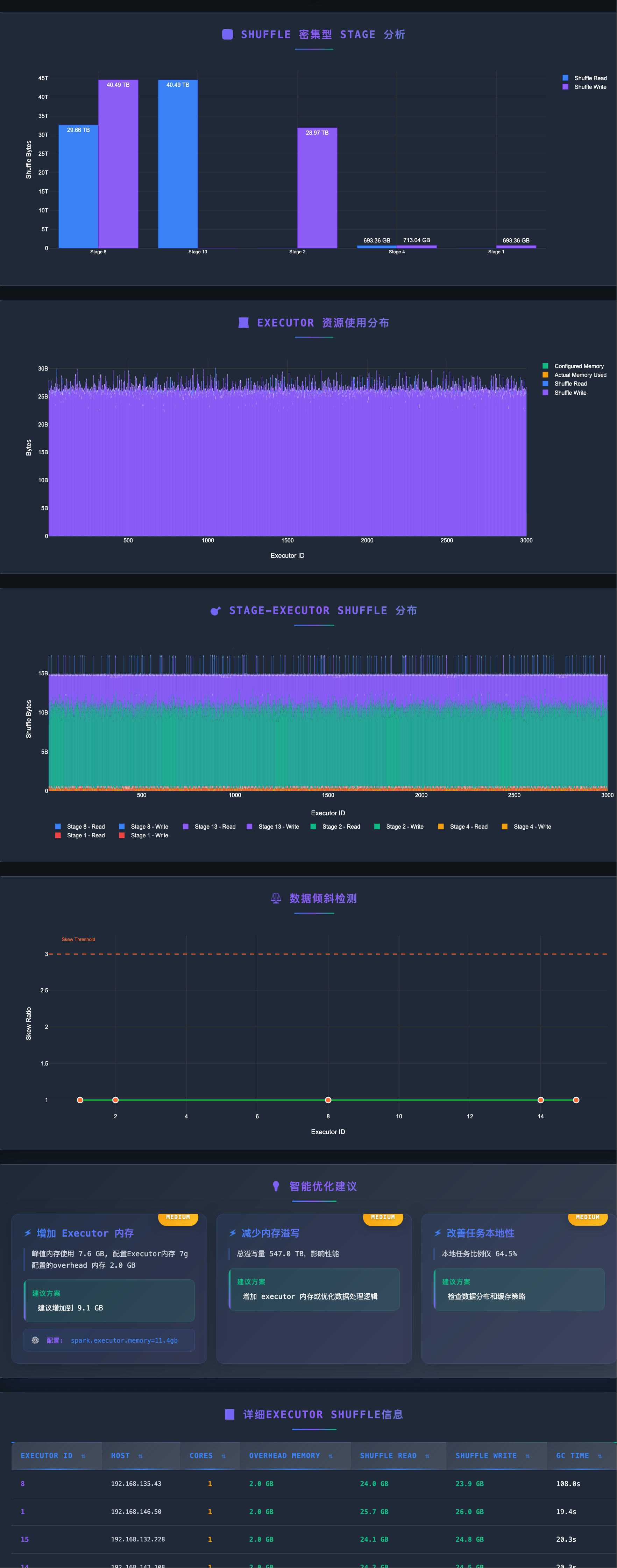
Task: Click the icon beside STAGE-EXECUTOR SHUFFLE 分布 title
Action: [x=215, y=611]
